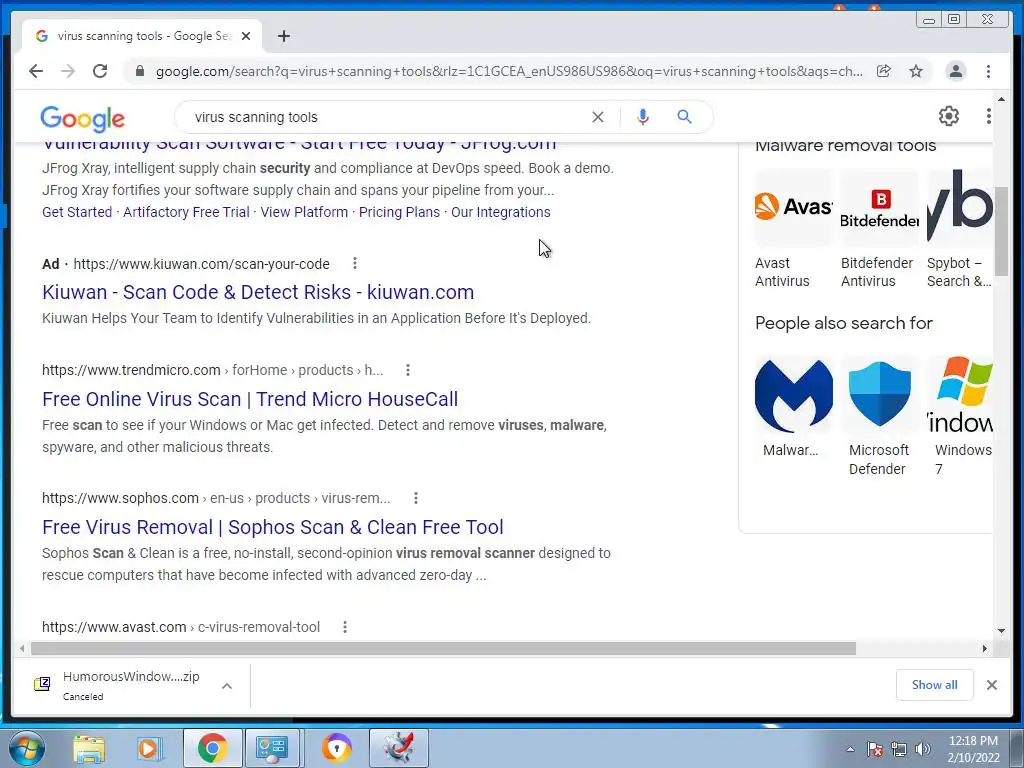This screenshot has width=1024, height=768.
Task: Follow the Get Started sitelink
Action: pyautogui.click(x=77, y=212)
